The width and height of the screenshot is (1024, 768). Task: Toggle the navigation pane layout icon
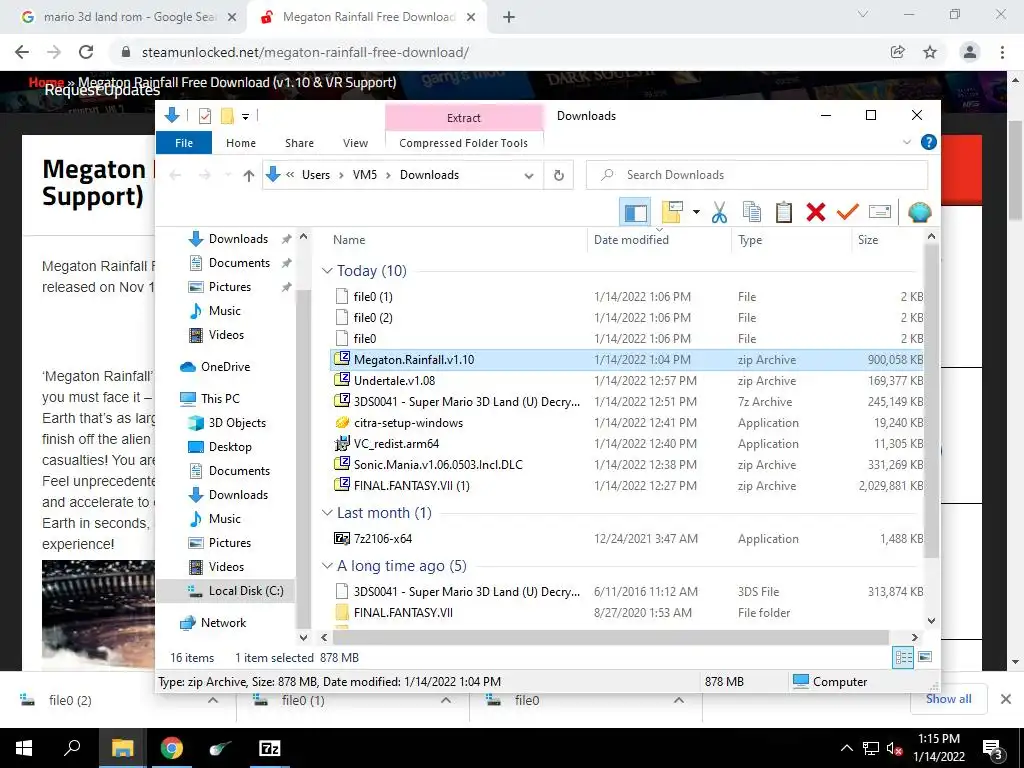tap(635, 212)
